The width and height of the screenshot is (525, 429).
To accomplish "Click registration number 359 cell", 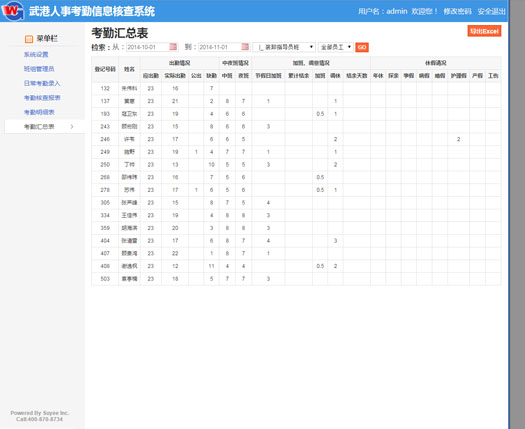I will click(x=105, y=228).
